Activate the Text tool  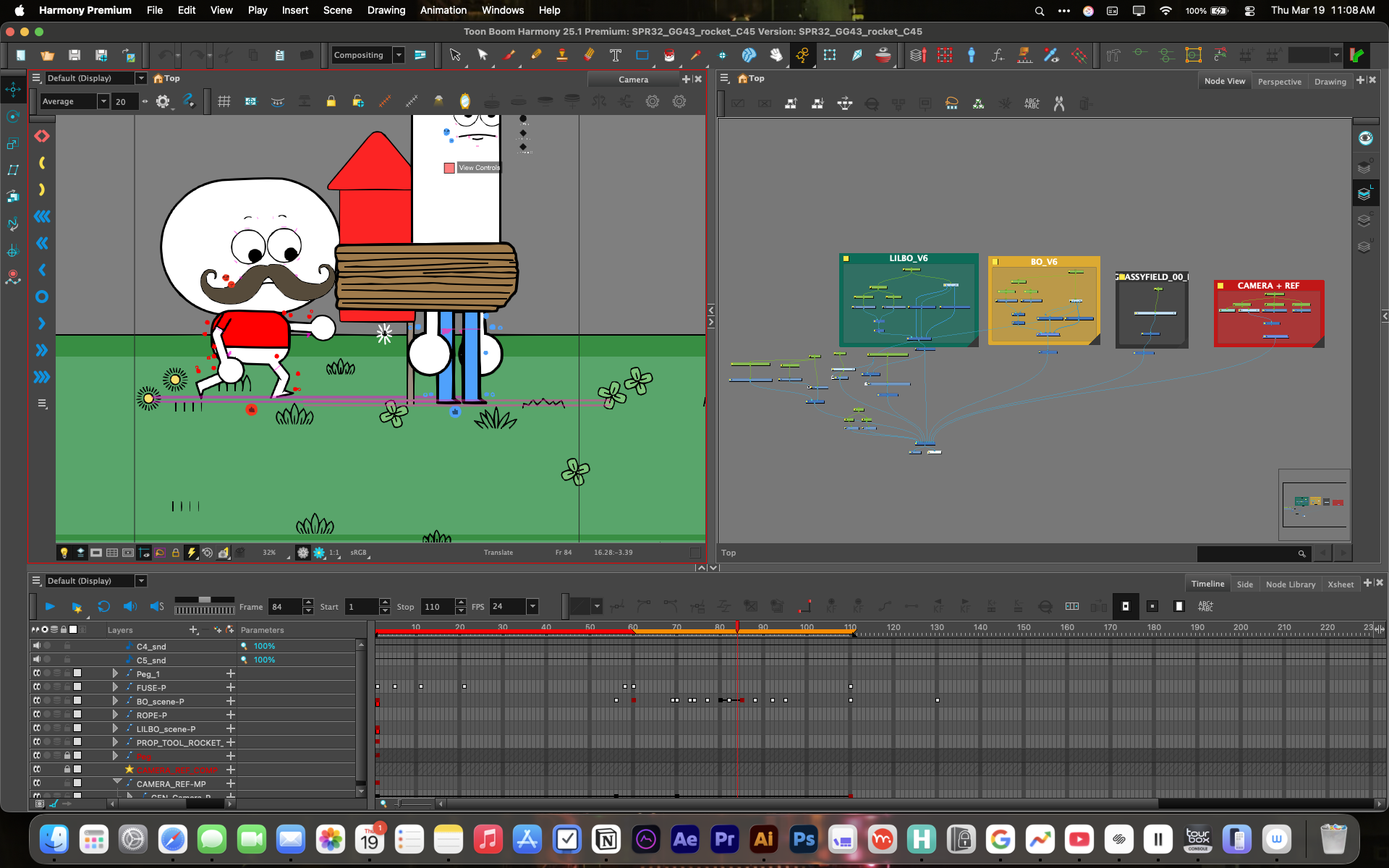coord(616,55)
